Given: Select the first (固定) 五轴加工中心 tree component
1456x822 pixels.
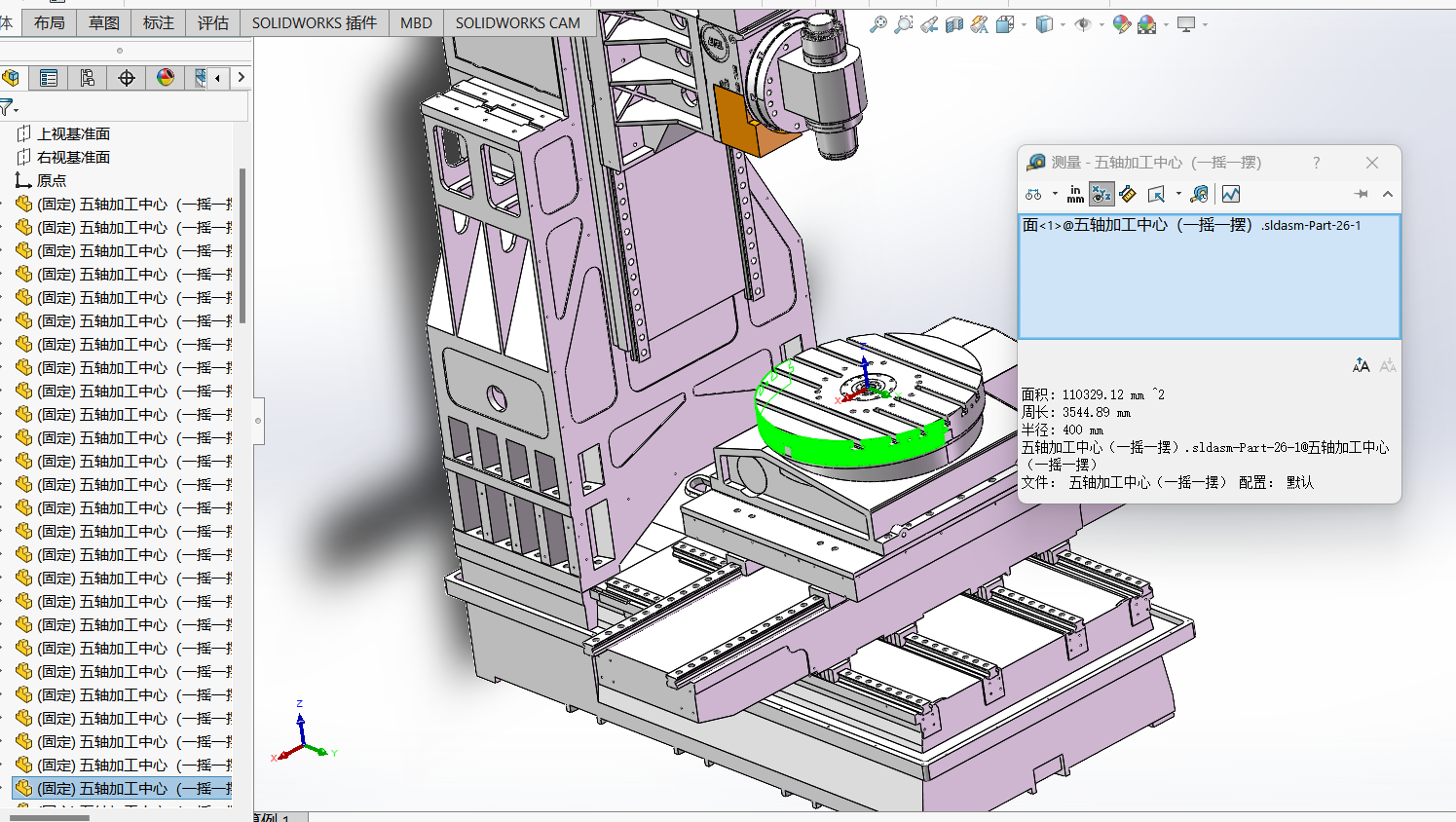Looking at the screenshot, I should click(124, 205).
